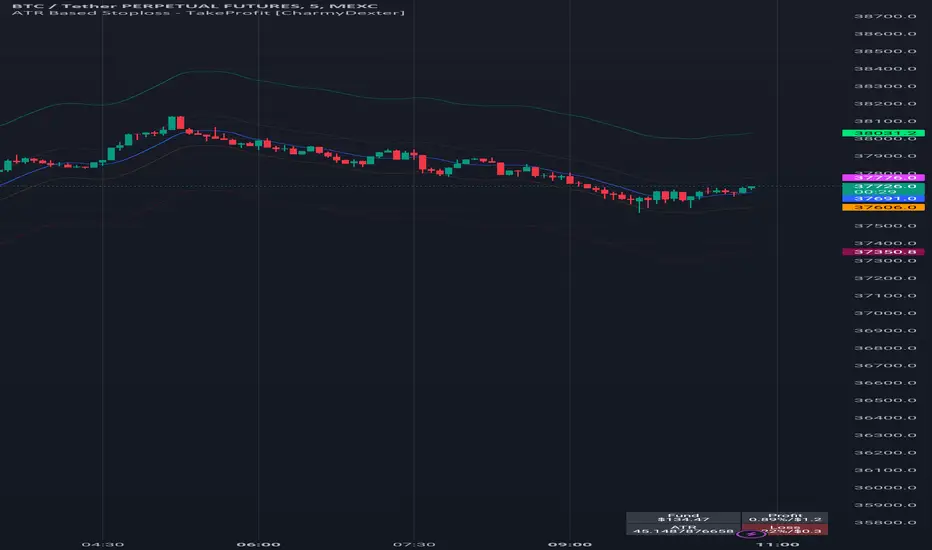932x550 pixels.
Task: Click the red Loss table cell
Action: coord(785,529)
